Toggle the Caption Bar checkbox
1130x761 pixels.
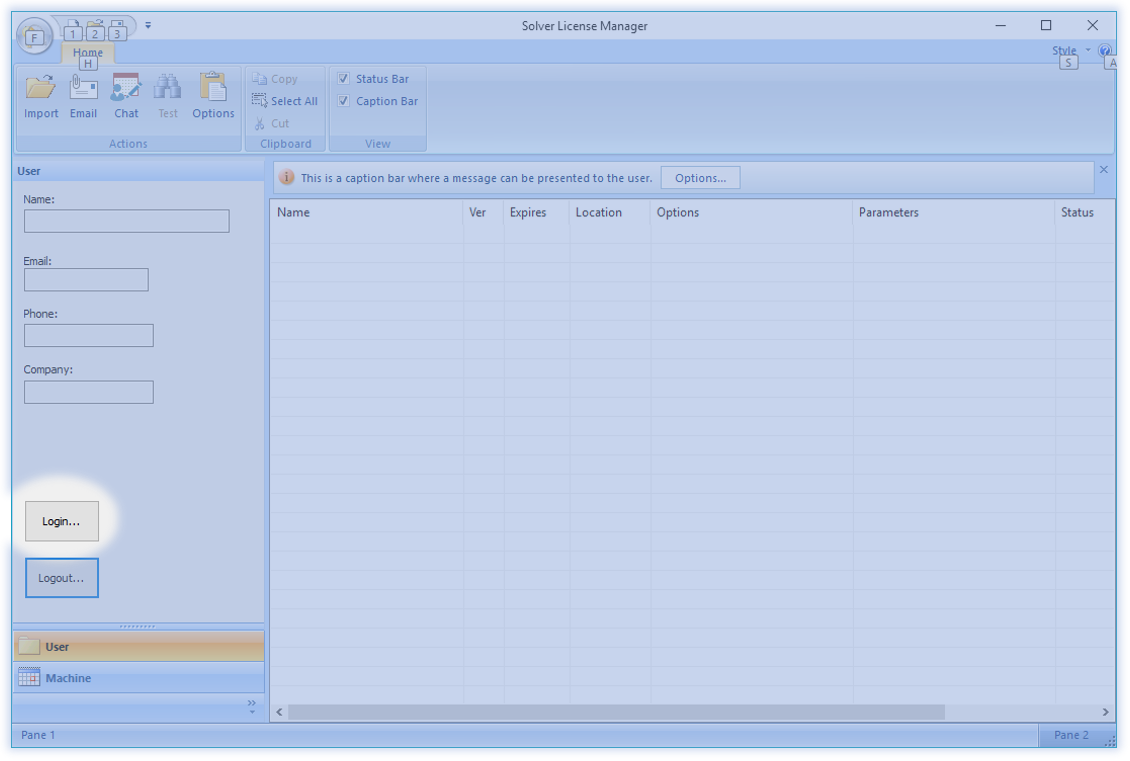click(344, 102)
